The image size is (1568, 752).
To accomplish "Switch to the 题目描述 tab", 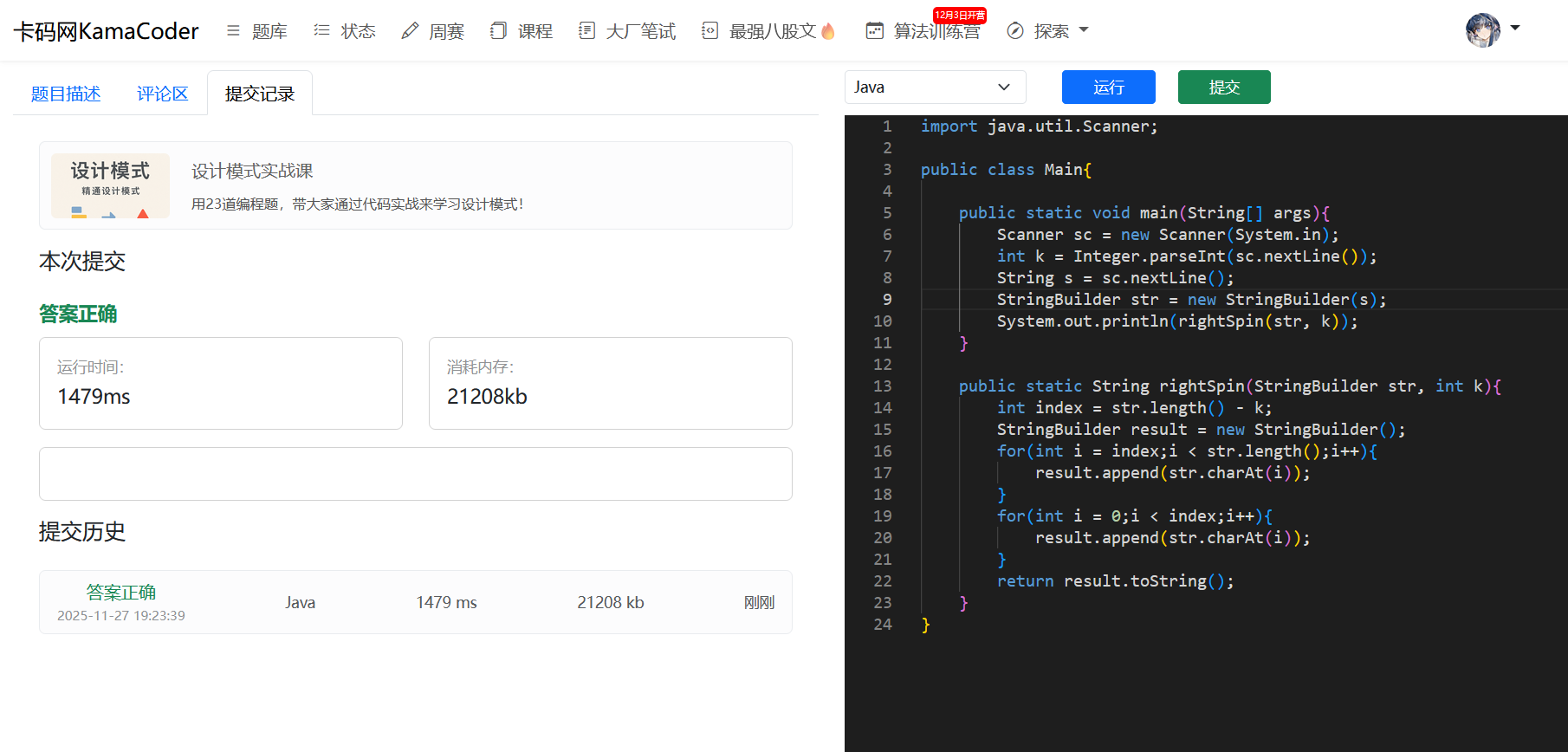I will pyautogui.click(x=66, y=94).
